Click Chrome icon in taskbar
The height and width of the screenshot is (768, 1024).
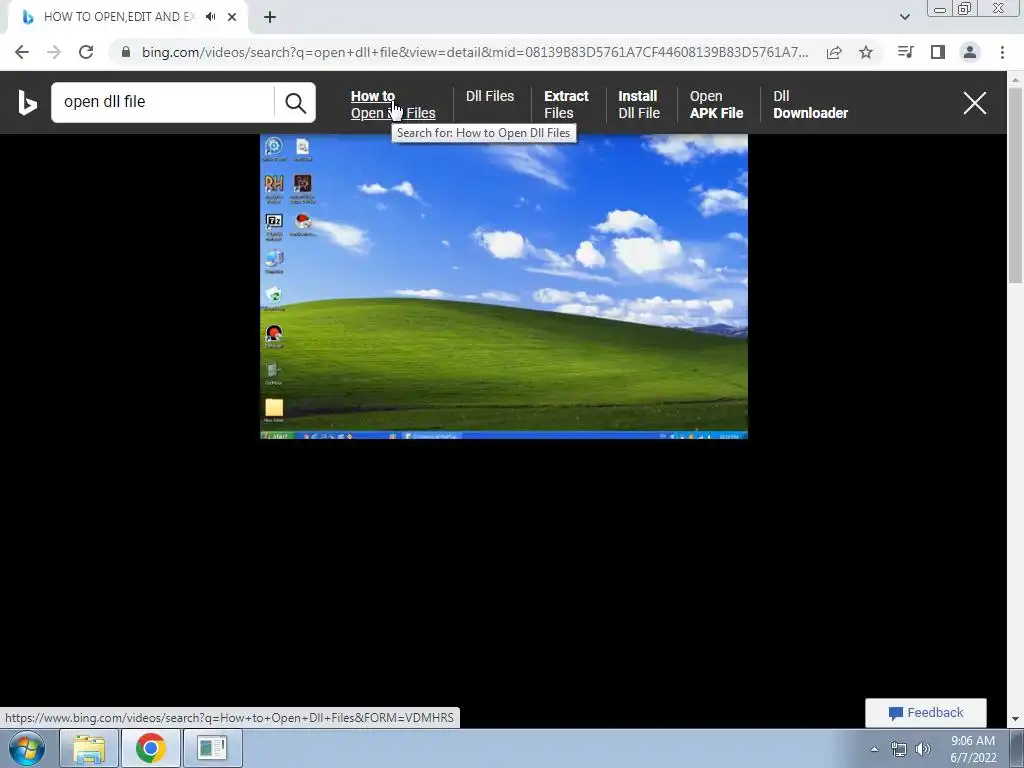[151, 748]
